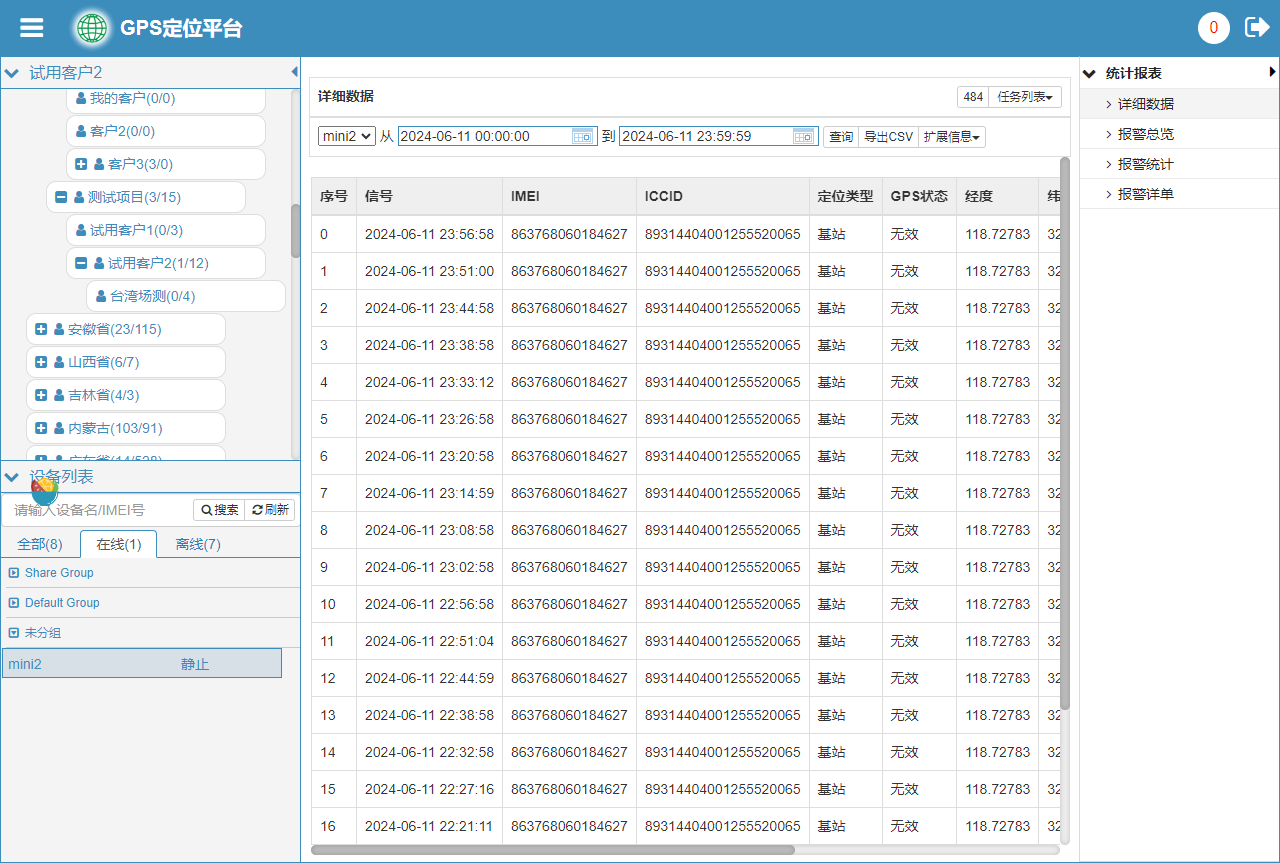Collapse the left panel with arrow
This screenshot has height=863, width=1280.
point(294,72)
